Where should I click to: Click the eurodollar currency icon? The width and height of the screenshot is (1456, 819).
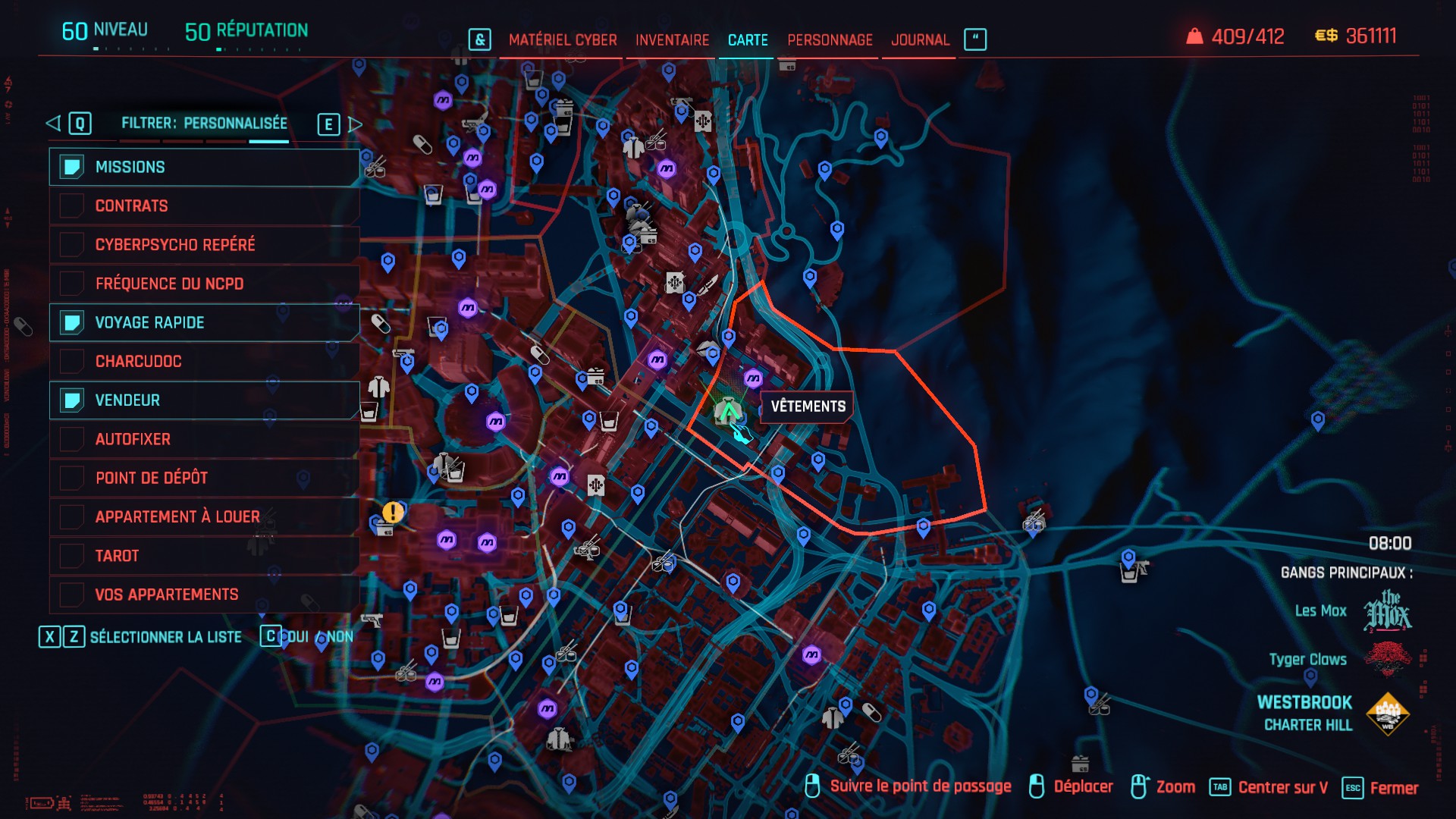click(x=1326, y=36)
